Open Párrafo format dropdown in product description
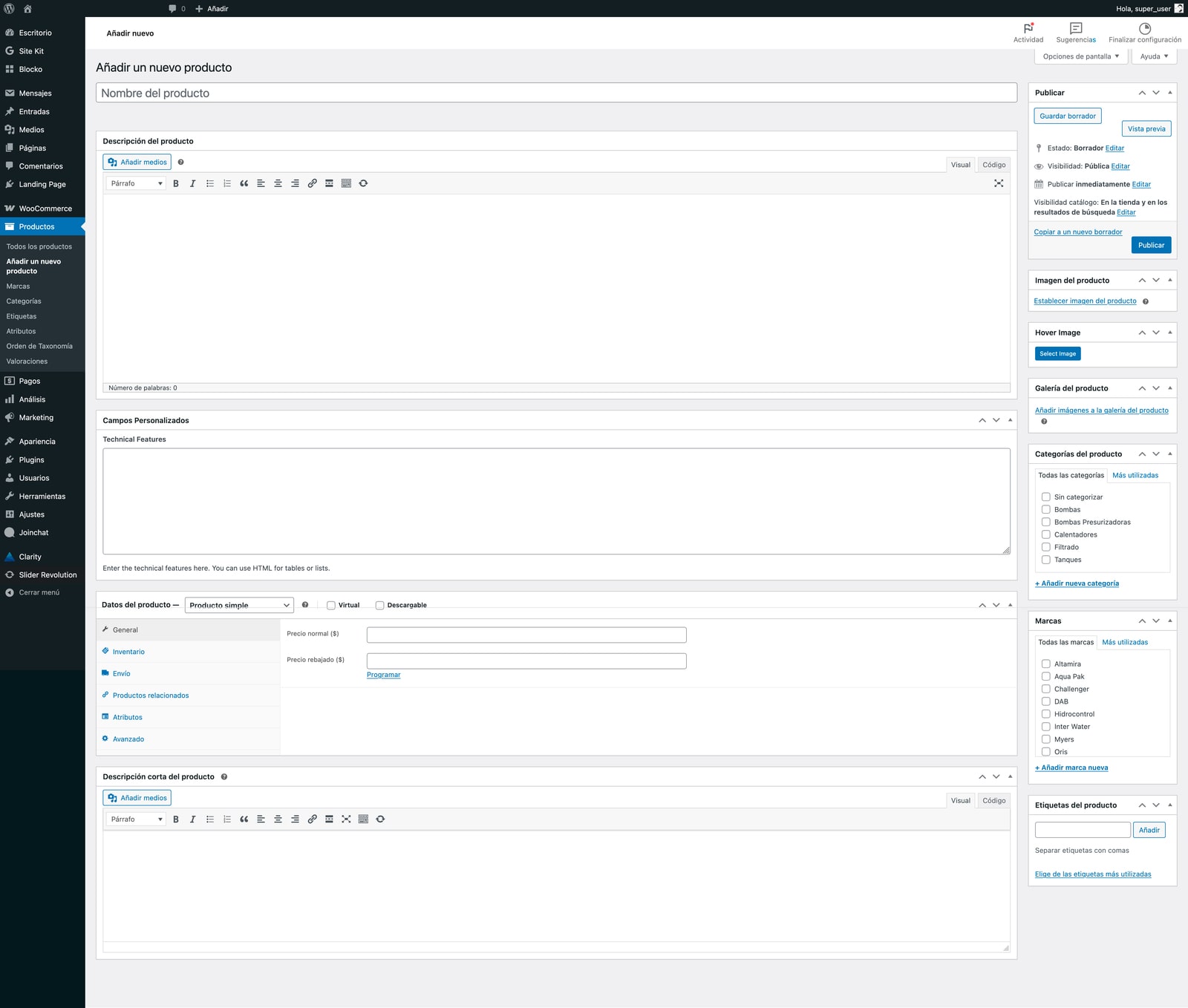 [136, 183]
